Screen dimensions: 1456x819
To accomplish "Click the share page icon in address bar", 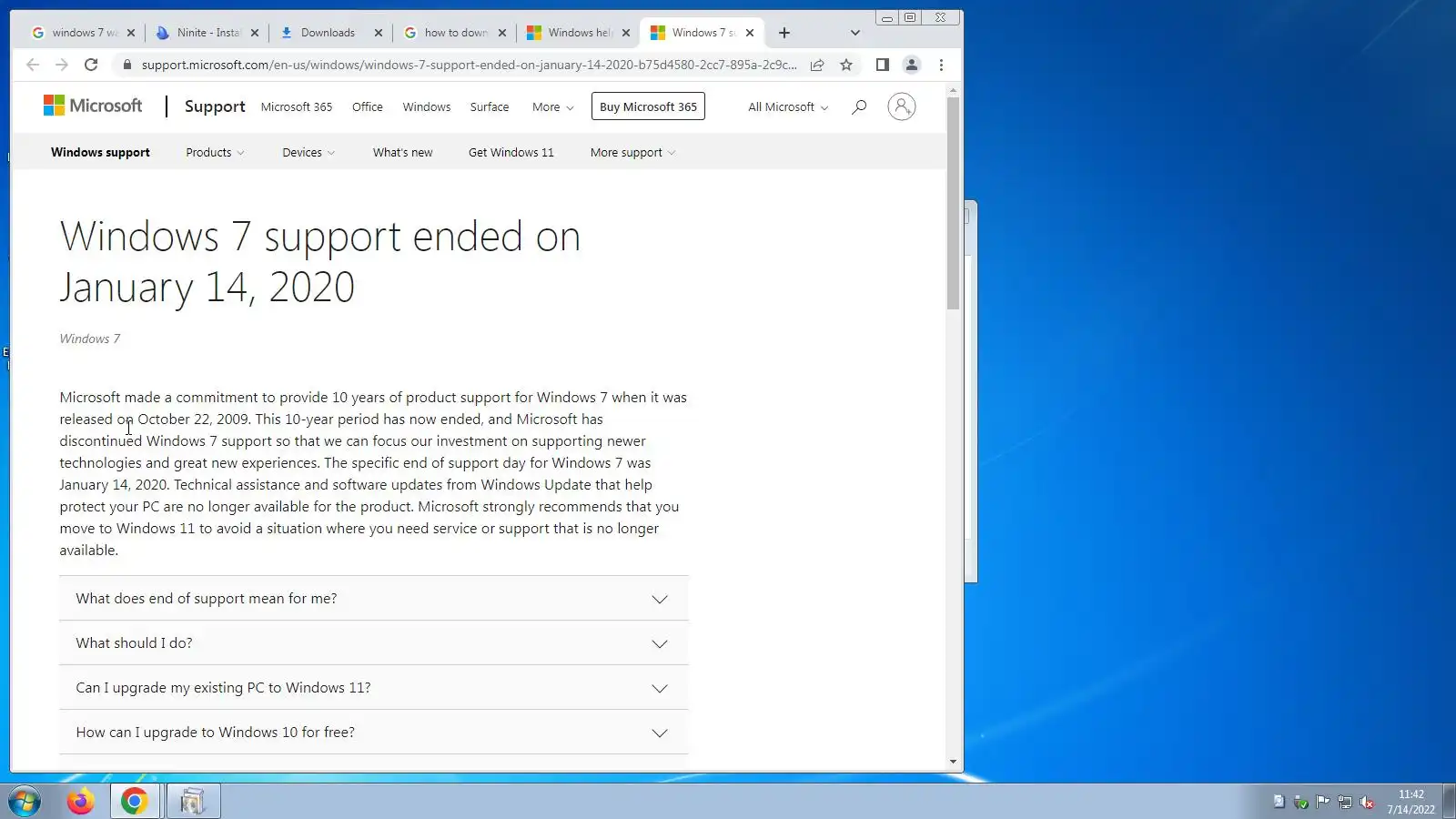I will 817,65.
